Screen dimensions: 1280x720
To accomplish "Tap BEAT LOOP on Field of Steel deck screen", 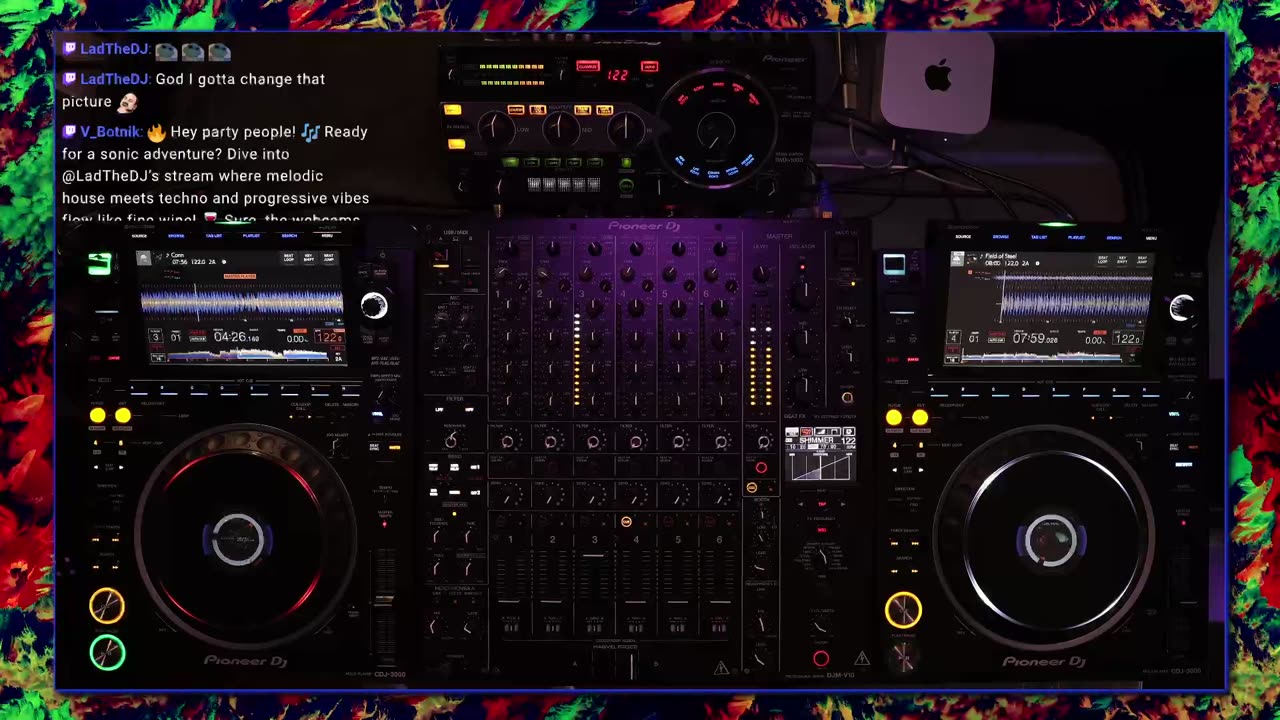I will (1102, 259).
